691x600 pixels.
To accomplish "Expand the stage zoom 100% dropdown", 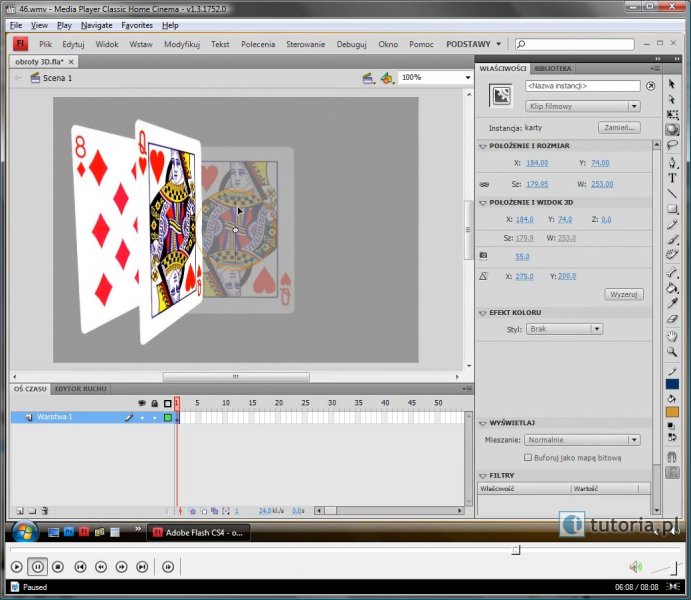I will [467, 78].
